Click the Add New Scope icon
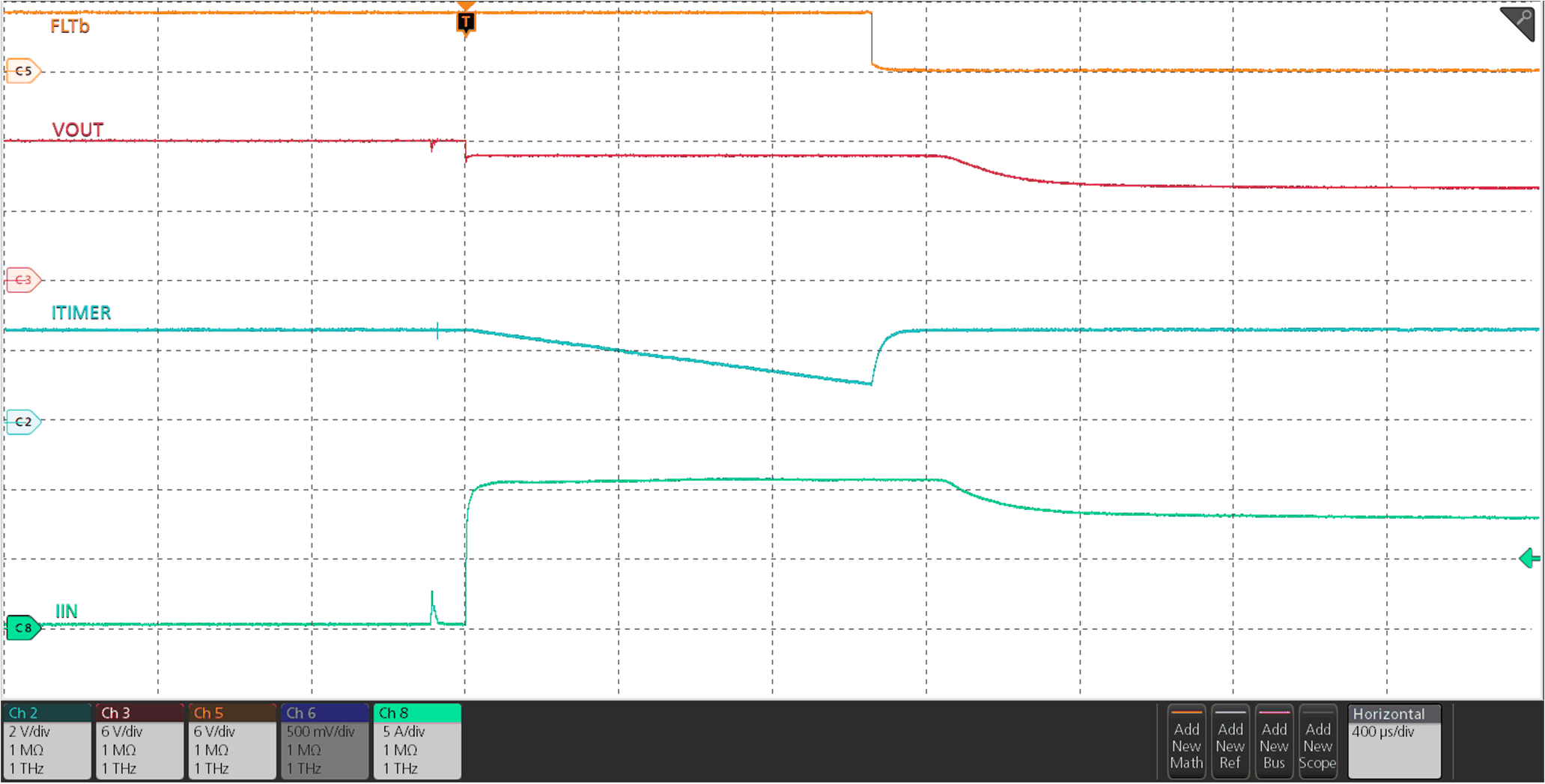The width and height of the screenshot is (1545, 784). pos(1318,742)
